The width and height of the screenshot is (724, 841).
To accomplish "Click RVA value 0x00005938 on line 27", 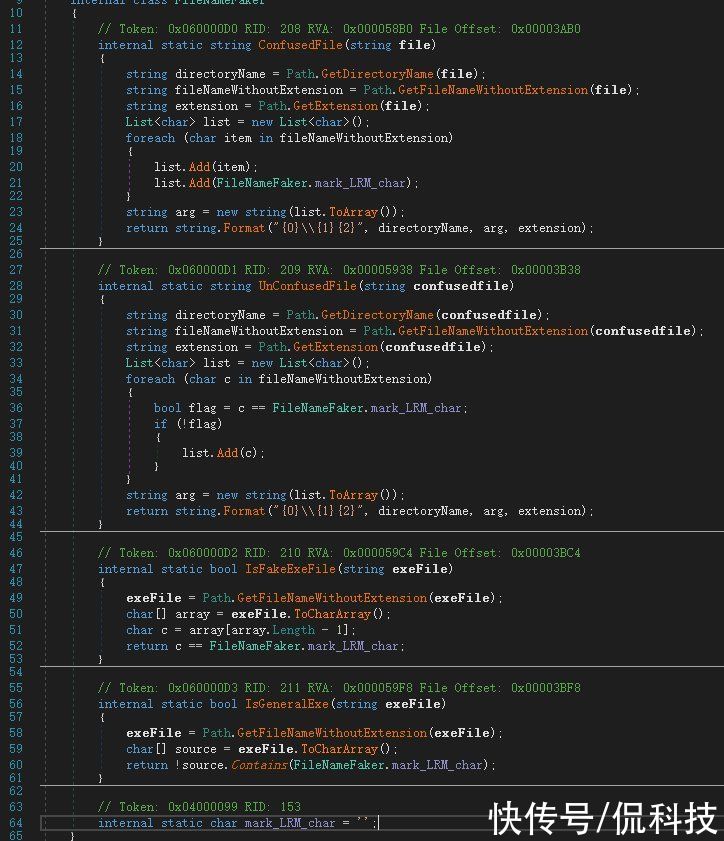I will point(378,270).
